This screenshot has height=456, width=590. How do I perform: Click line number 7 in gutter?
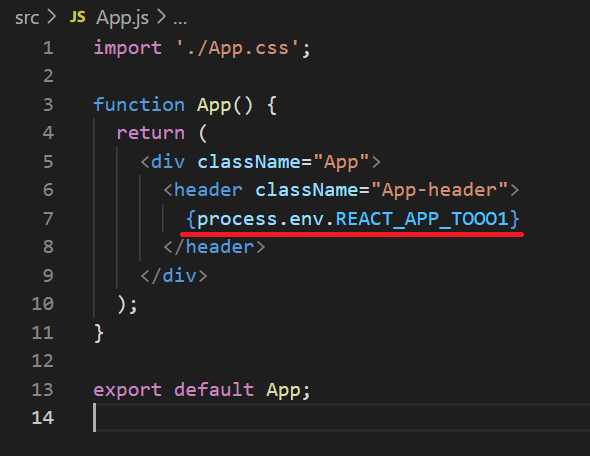coord(48,219)
